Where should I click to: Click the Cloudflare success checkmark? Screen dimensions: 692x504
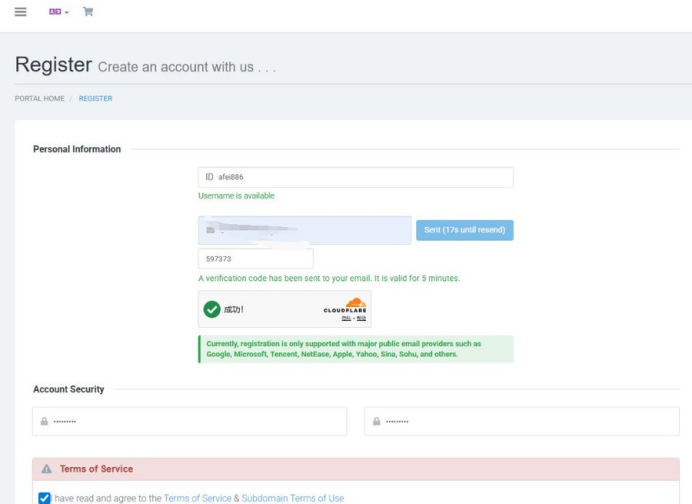coord(212,309)
